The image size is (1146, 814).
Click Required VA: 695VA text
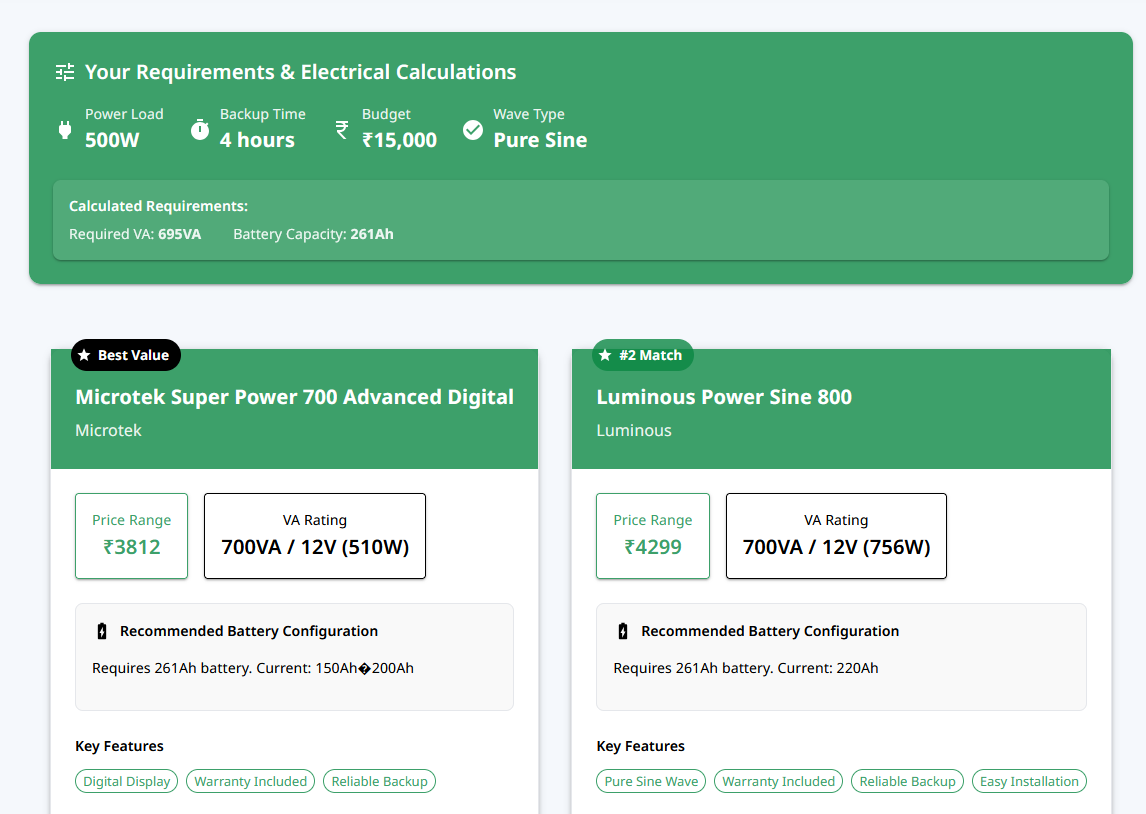pyautogui.click(x=135, y=234)
